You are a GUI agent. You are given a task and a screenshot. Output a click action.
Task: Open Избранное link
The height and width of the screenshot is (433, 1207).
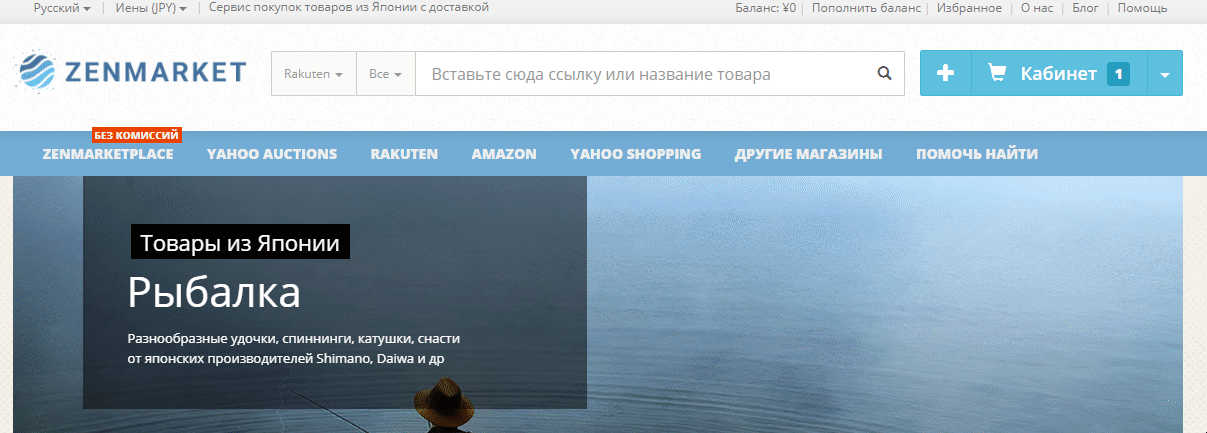coord(969,8)
